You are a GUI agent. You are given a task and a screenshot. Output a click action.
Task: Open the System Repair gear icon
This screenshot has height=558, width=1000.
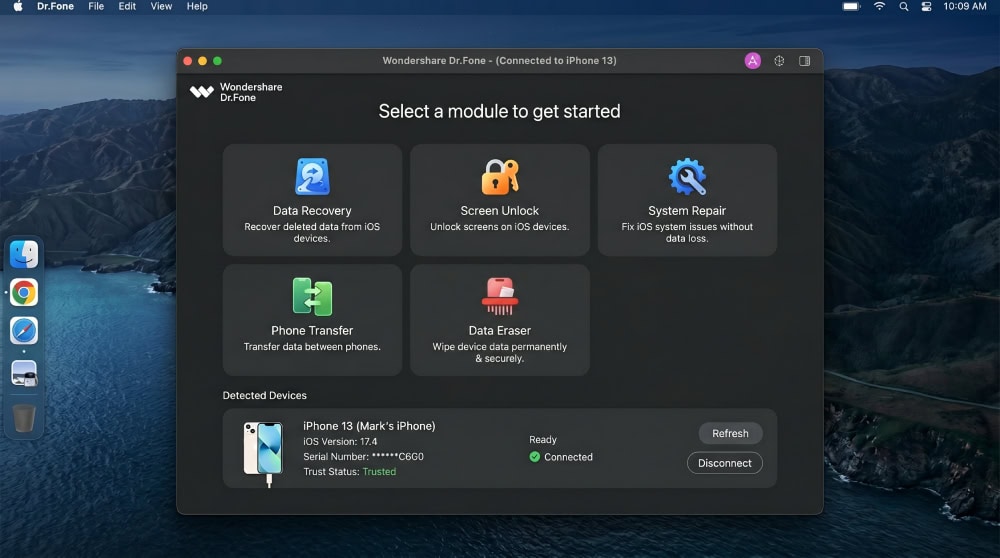tap(687, 177)
